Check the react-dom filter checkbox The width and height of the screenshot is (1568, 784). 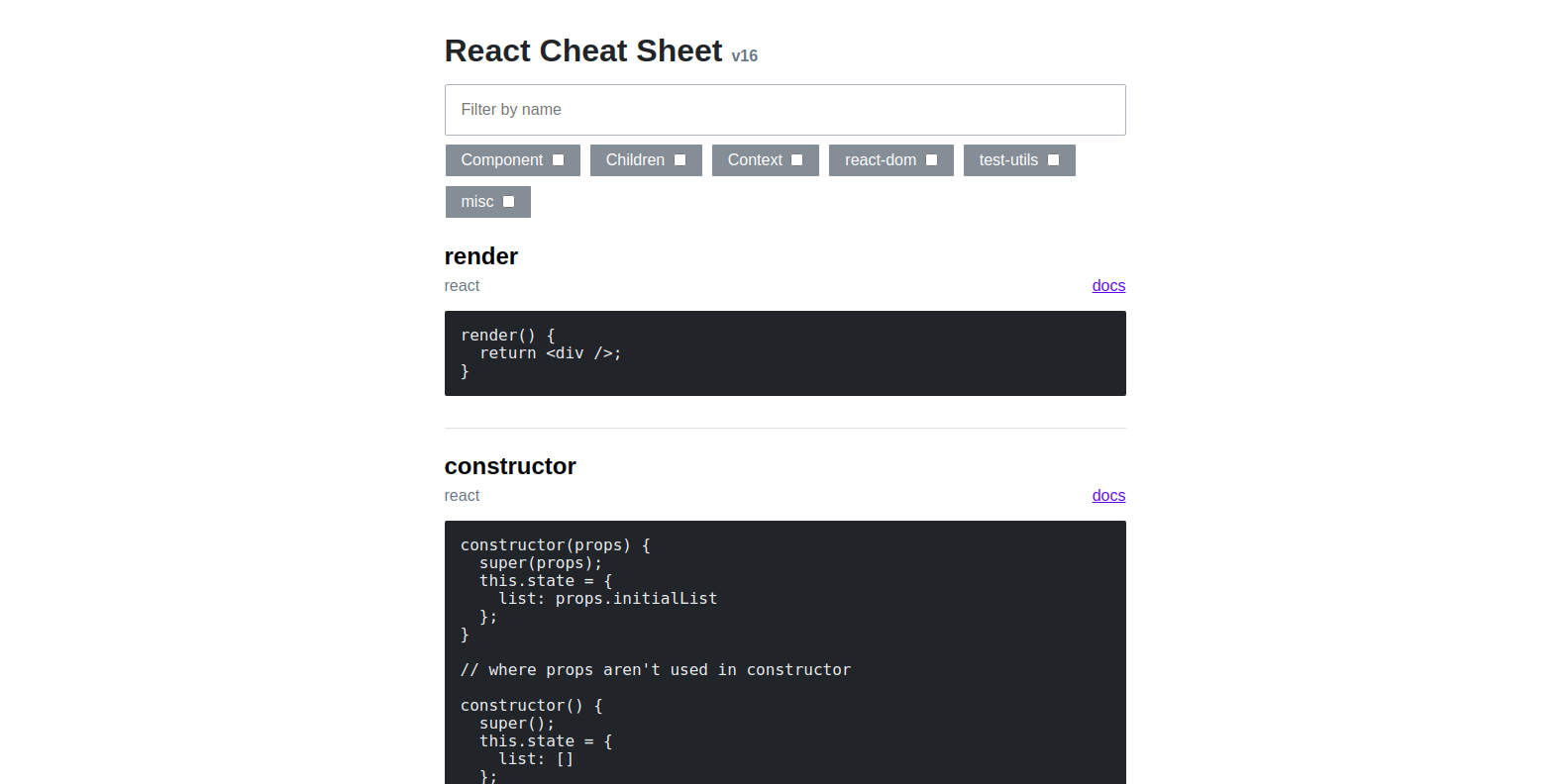[932, 160]
